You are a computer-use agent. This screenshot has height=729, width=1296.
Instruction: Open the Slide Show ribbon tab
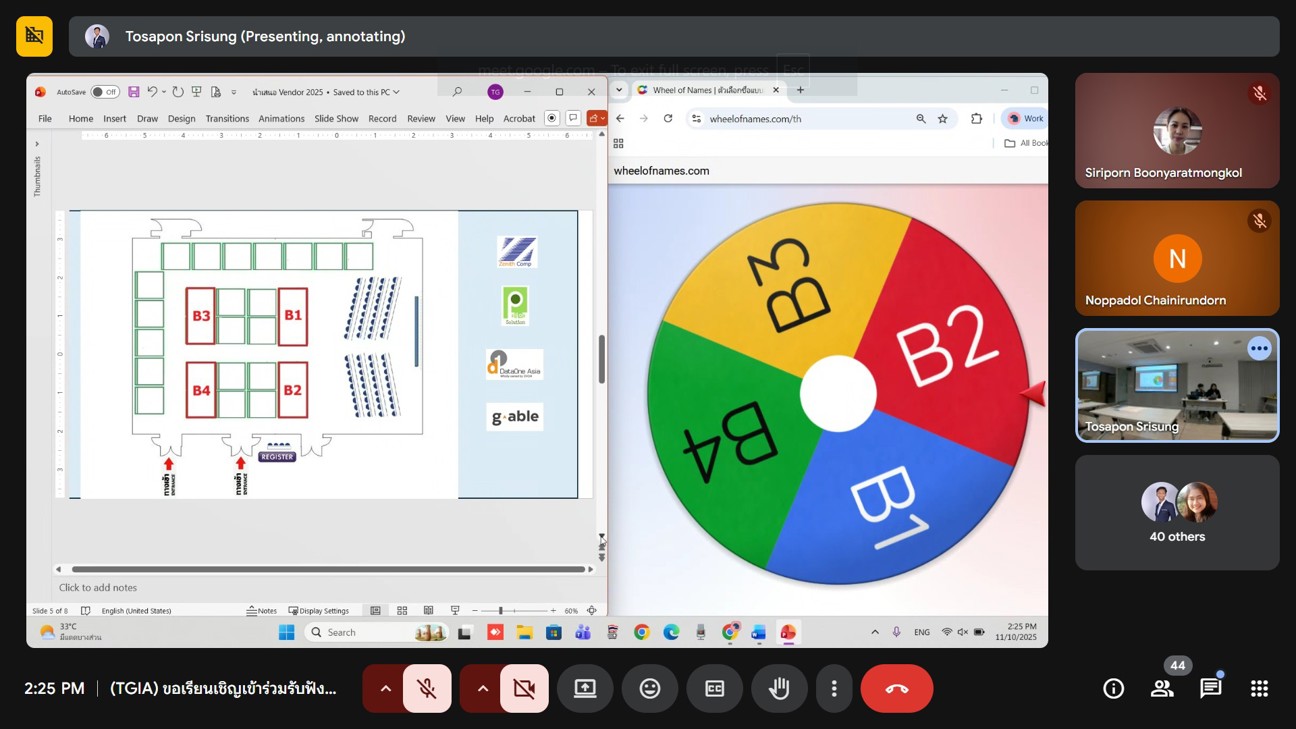point(336,118)
